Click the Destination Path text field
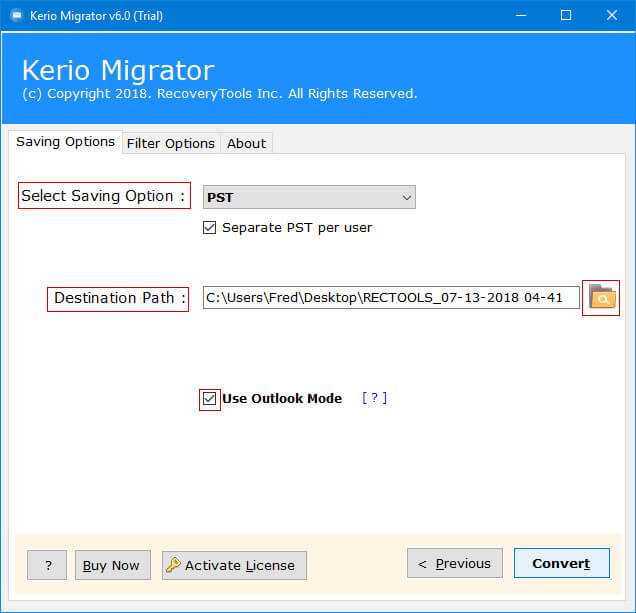636x613 pixels. click(391, 298)
